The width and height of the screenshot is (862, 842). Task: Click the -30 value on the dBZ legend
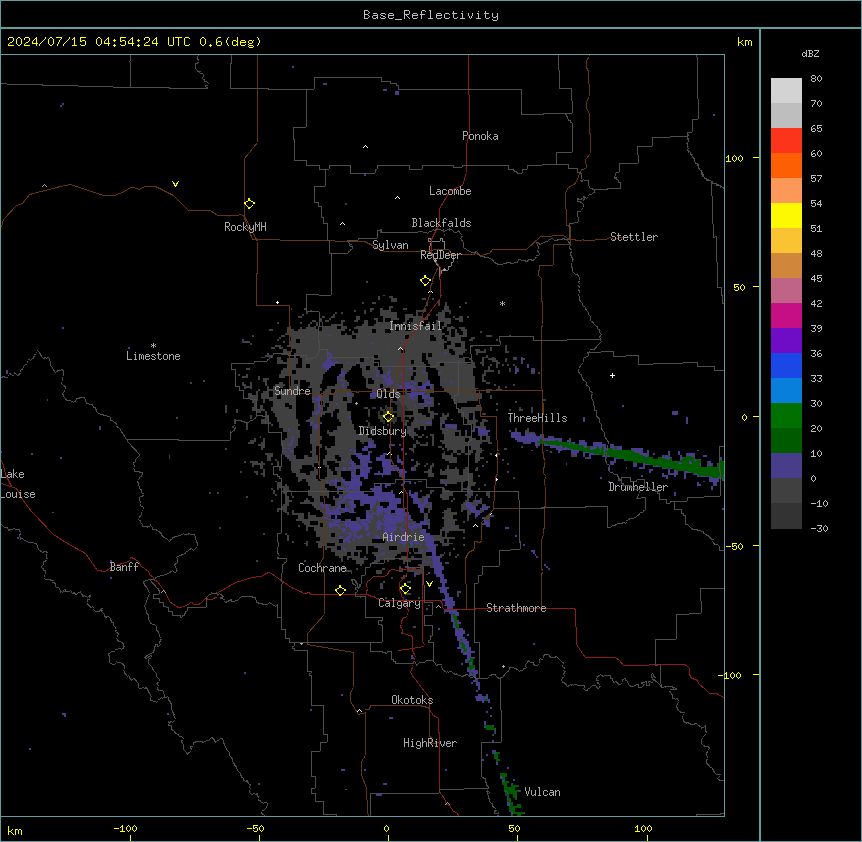pos(819,528)
